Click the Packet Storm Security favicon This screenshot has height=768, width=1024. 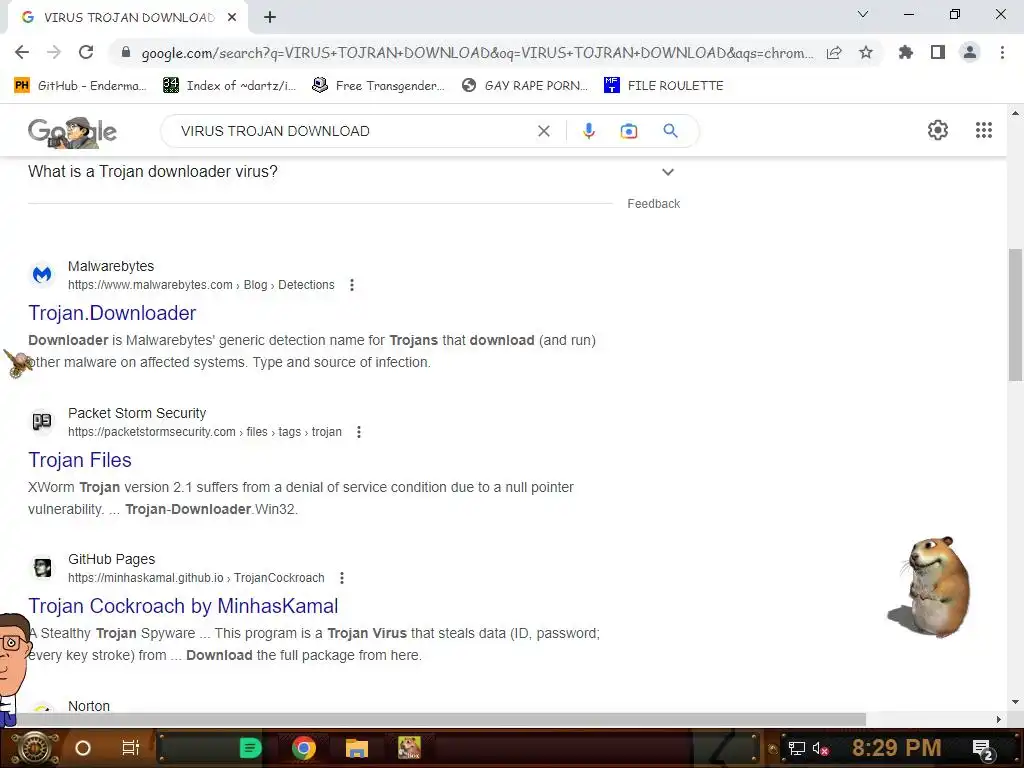click(42, 421)
